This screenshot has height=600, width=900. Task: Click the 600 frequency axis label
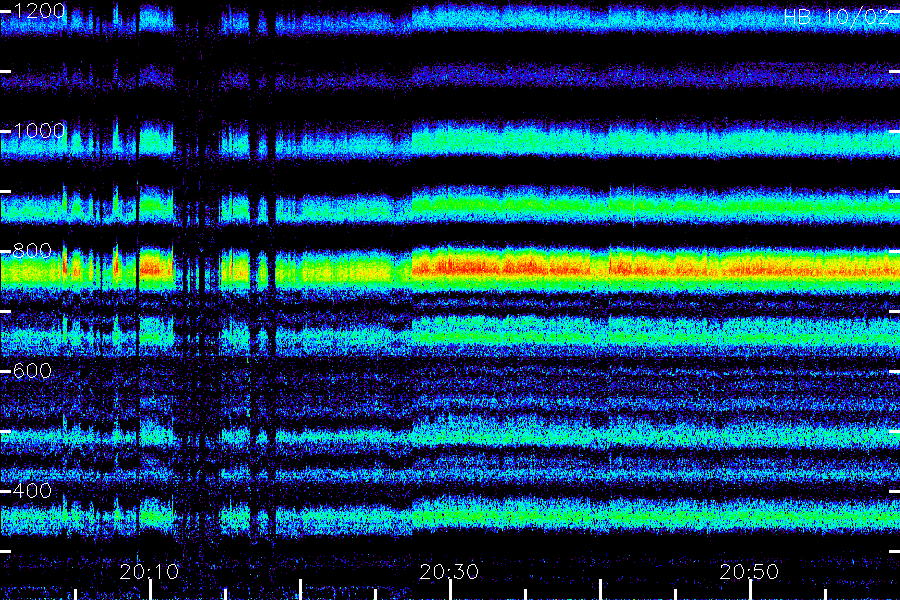[32, 370]
